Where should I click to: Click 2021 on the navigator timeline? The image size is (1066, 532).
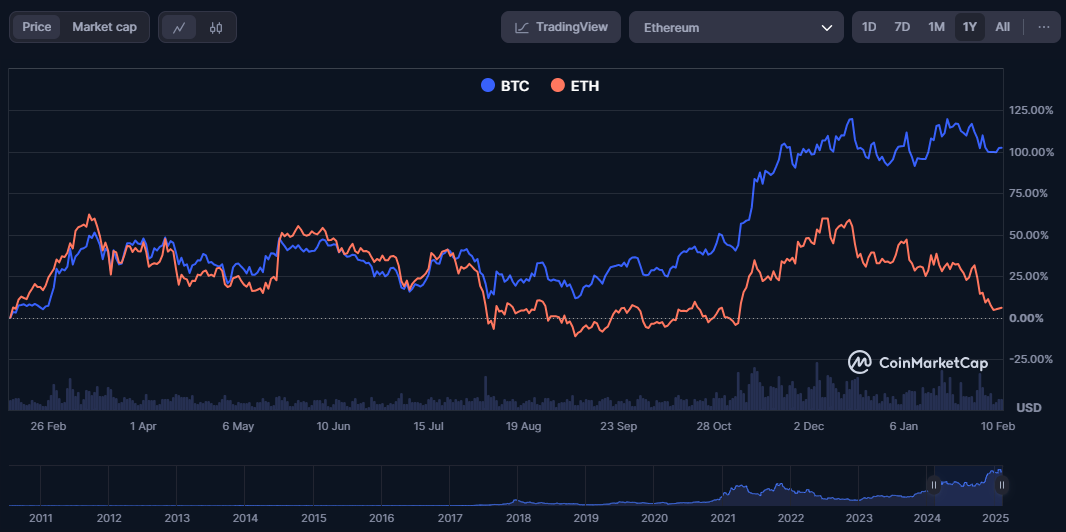coord(723,518)
